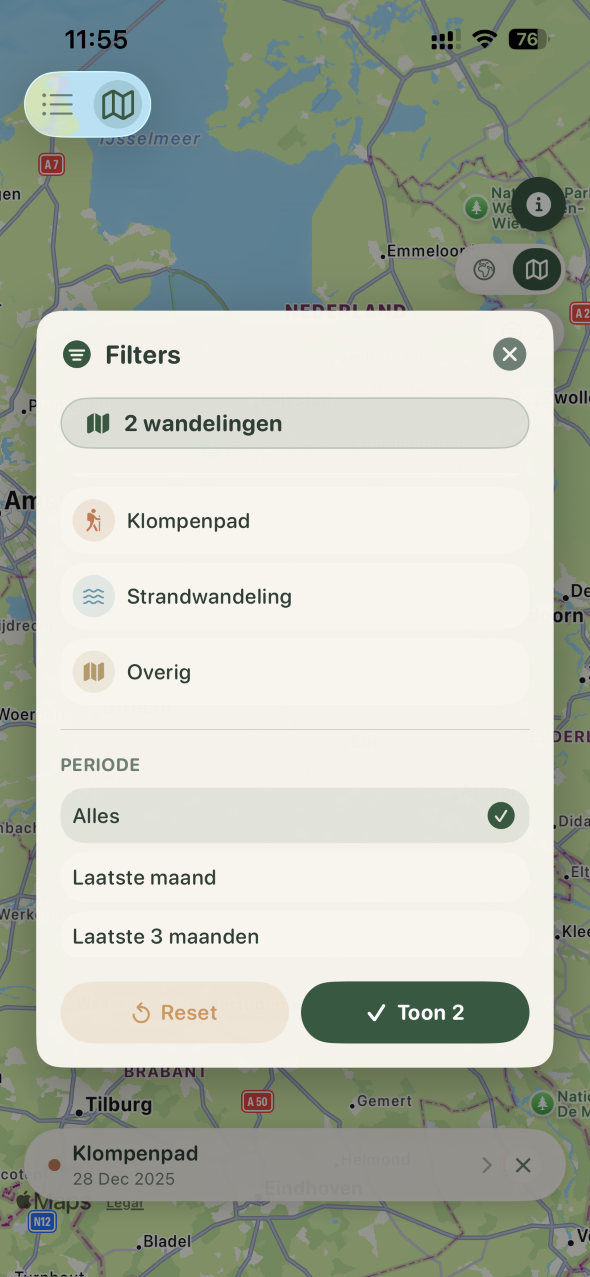The image size is (590, 1277).
Task: Click the filter funnel icon next to Filters
Action: pos(77,354)
